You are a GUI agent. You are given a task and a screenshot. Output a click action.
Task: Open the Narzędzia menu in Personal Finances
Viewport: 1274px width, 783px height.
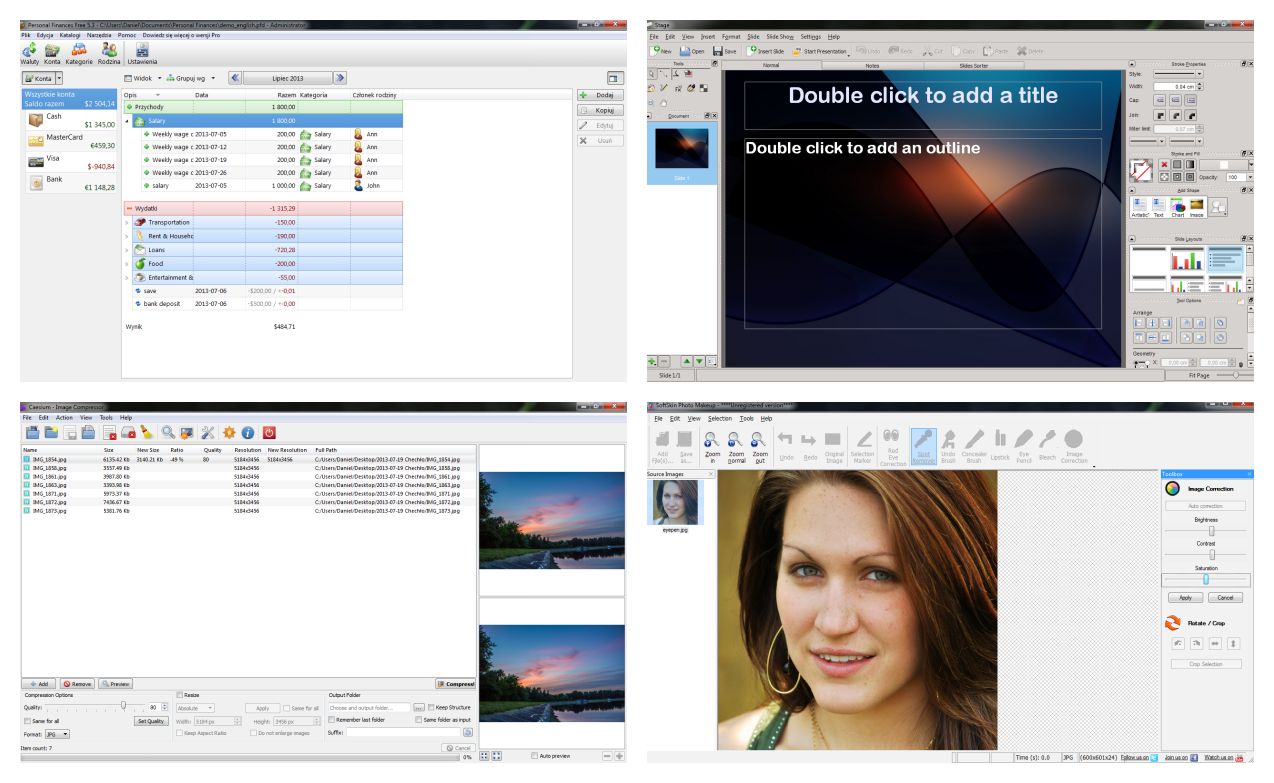(101, 35)
